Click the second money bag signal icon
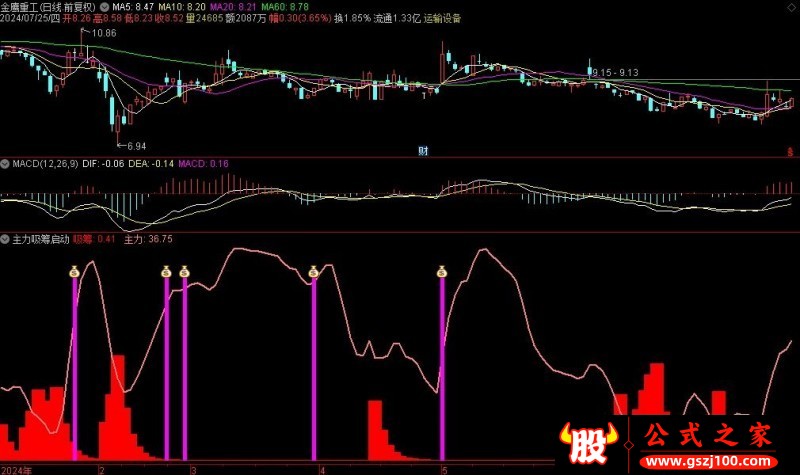800x475 pixels. coord(166,272)
